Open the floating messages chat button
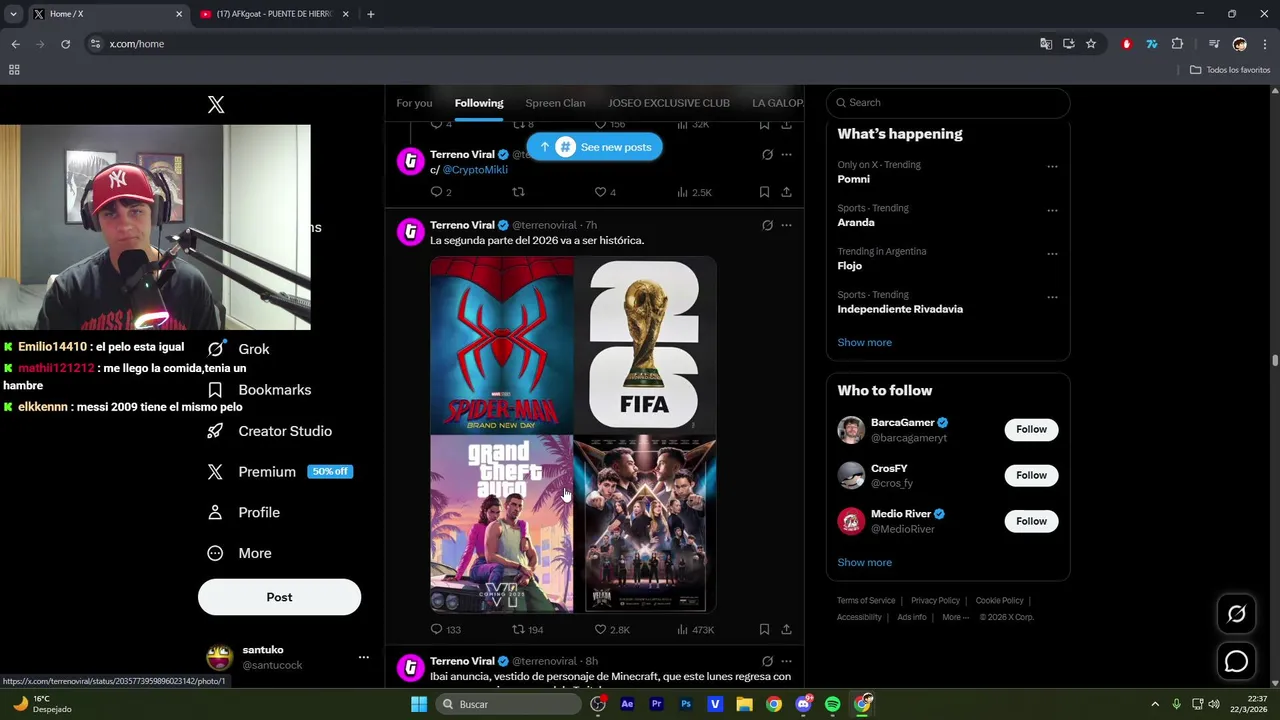 (1237, 662)
